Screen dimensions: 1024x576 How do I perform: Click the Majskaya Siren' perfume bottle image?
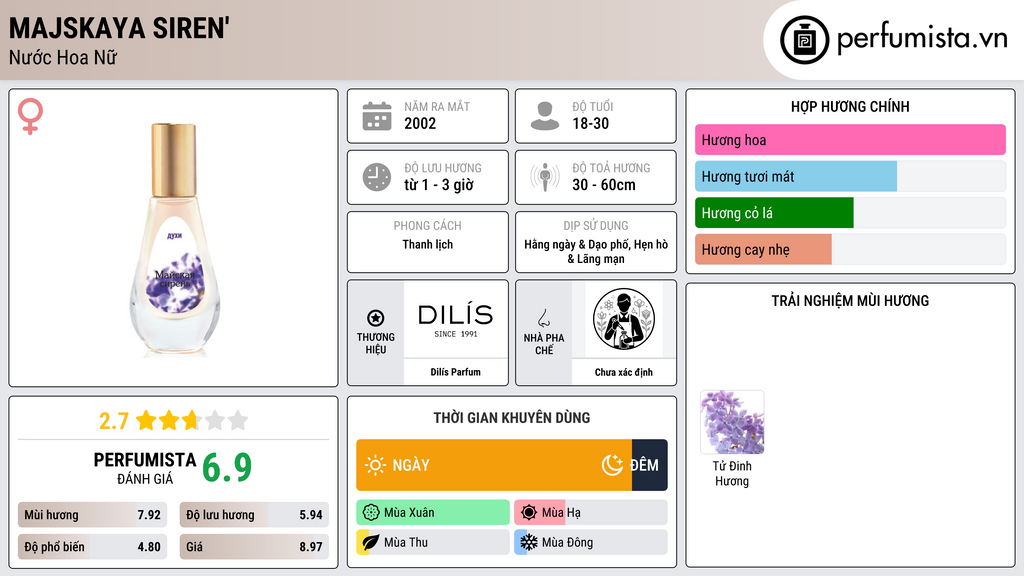174,240
